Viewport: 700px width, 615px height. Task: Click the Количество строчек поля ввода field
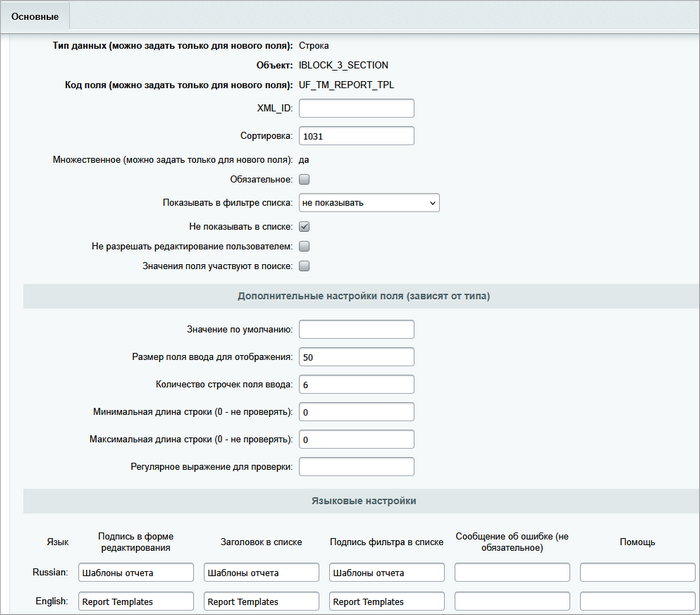coord(356,385)
